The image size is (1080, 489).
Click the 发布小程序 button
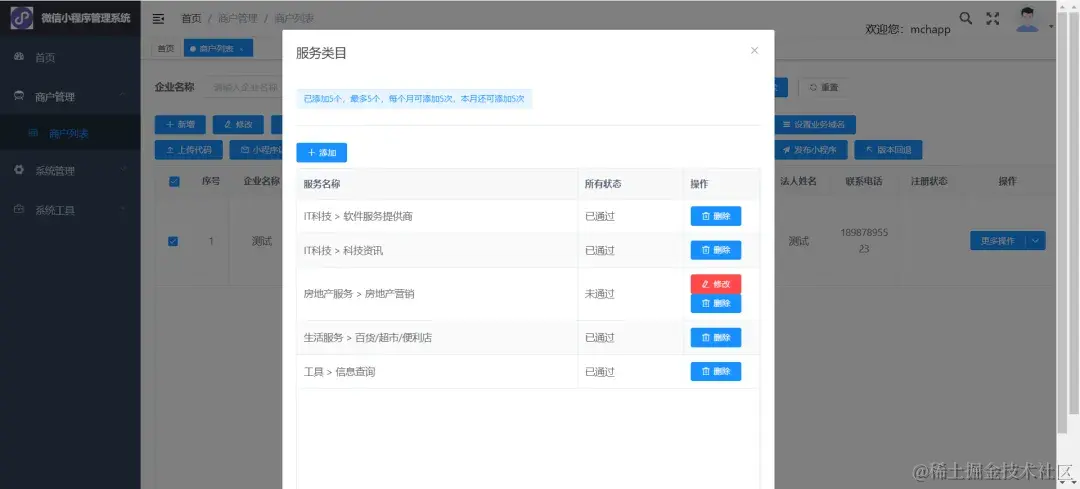pos(810,149)
